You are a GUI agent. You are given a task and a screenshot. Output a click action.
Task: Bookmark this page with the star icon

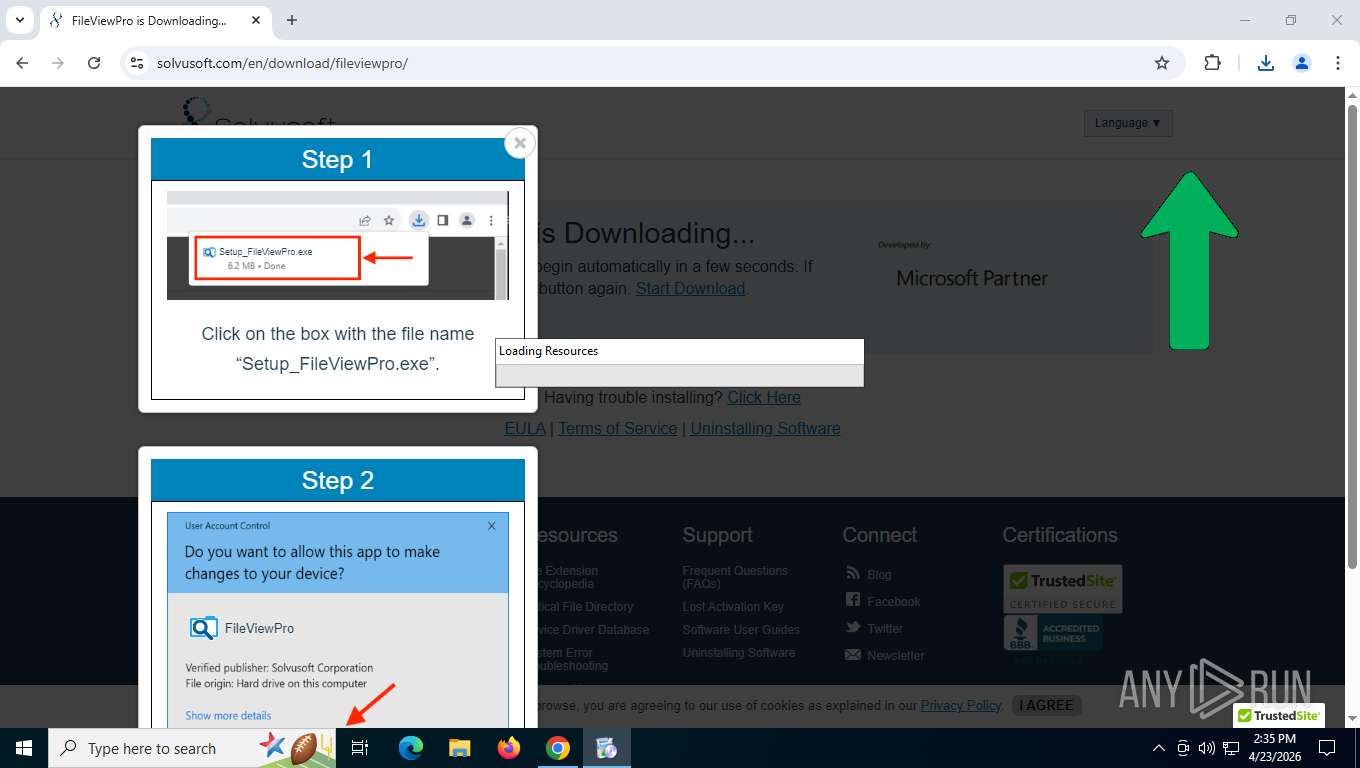[1162, 63]
